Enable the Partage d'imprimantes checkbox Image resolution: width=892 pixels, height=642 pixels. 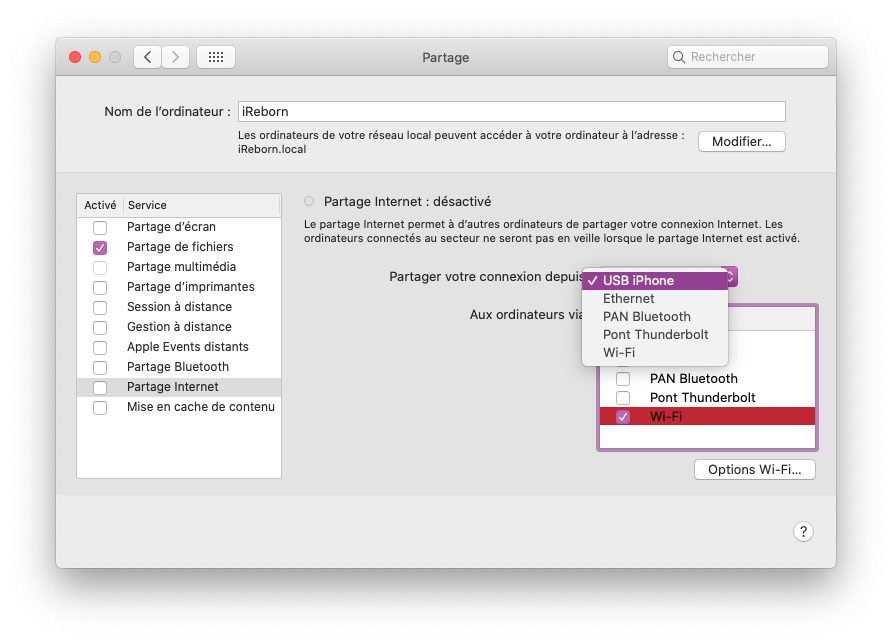tap(99, 287)
